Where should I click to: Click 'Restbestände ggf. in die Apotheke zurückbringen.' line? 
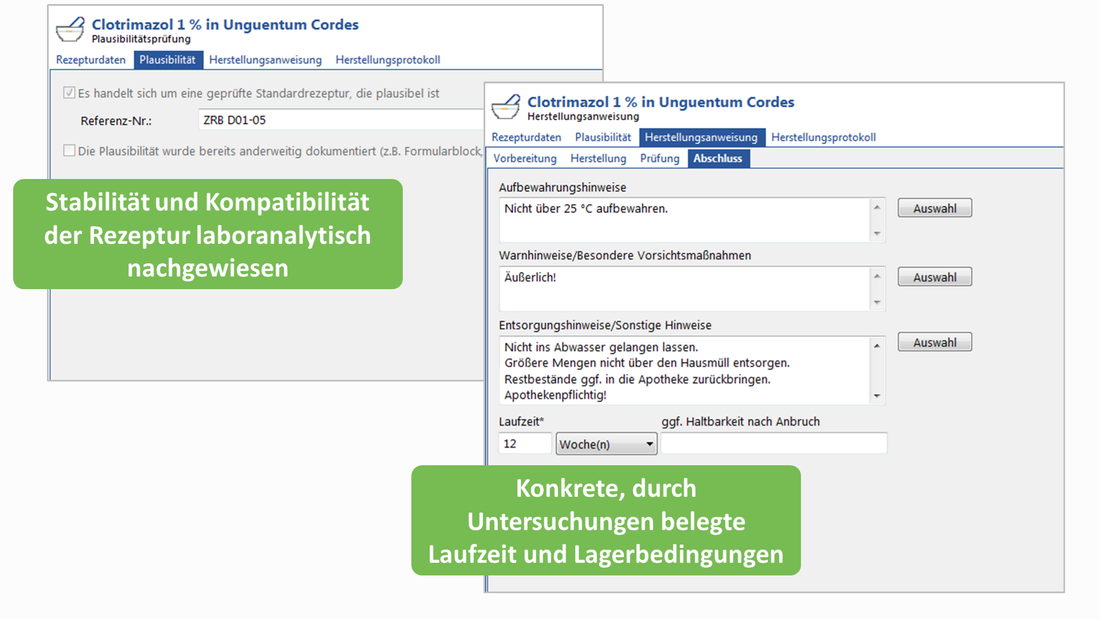coord(637,379)
